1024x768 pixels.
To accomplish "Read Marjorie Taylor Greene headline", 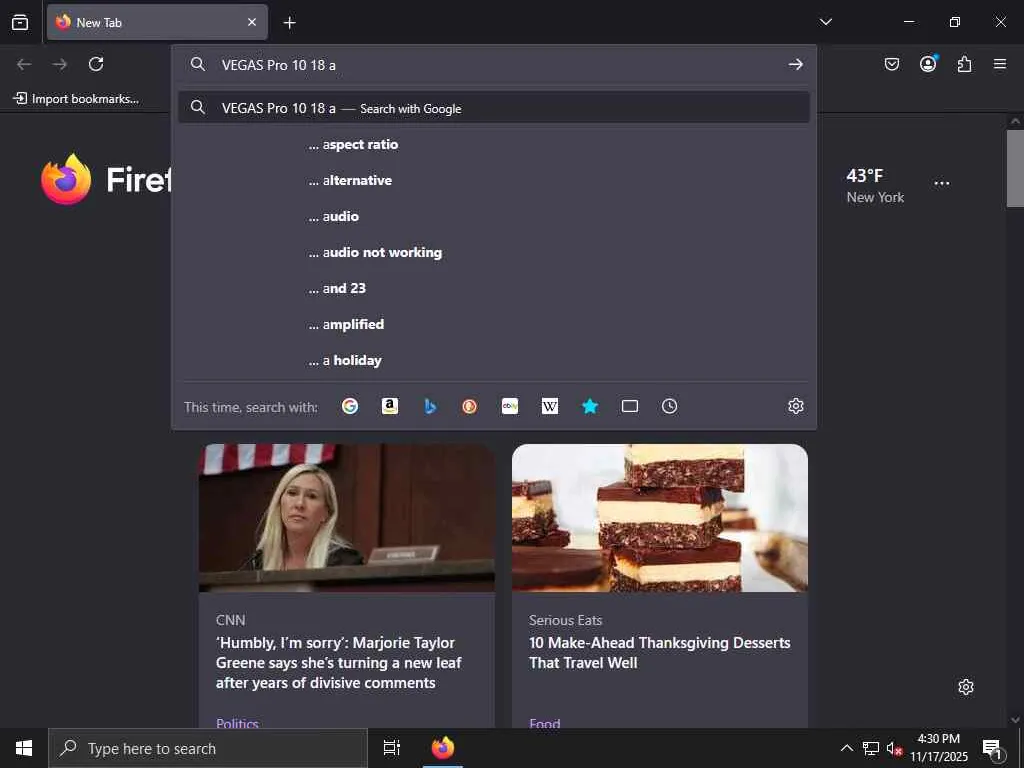I will click(338, 663).
